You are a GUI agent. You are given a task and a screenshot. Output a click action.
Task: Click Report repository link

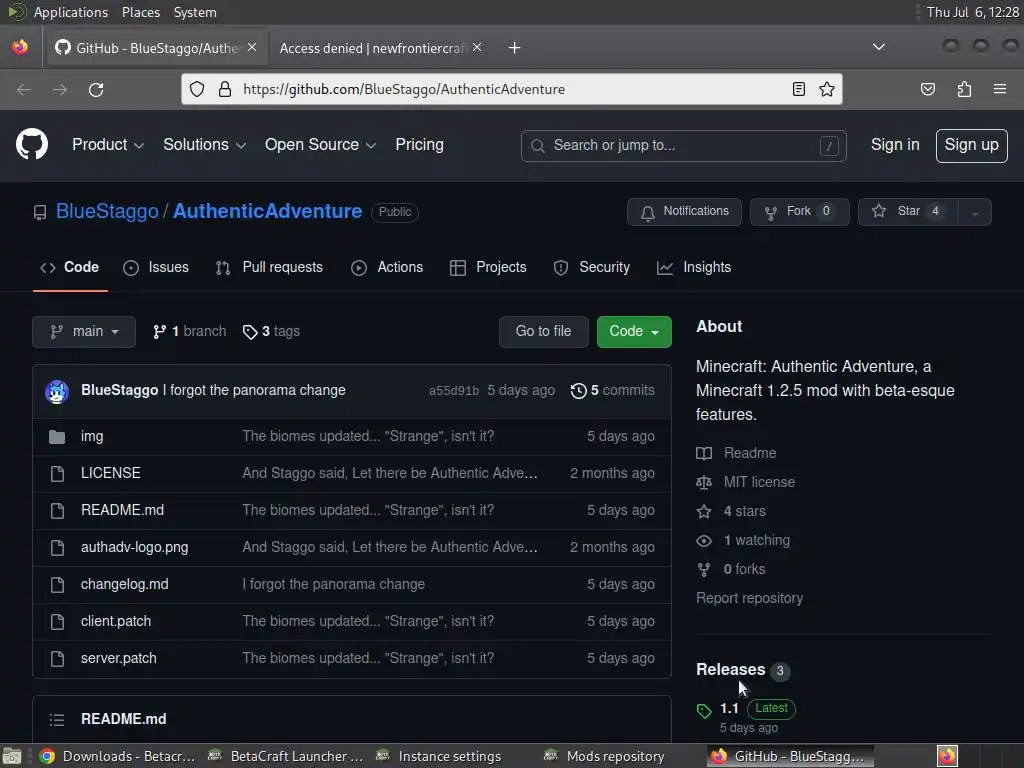(749, 599)
